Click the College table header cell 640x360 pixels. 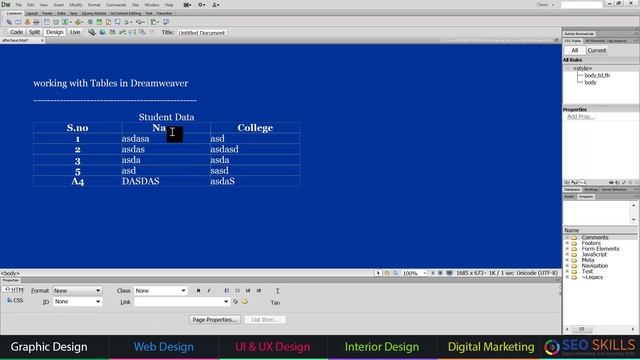pos(255,128)
